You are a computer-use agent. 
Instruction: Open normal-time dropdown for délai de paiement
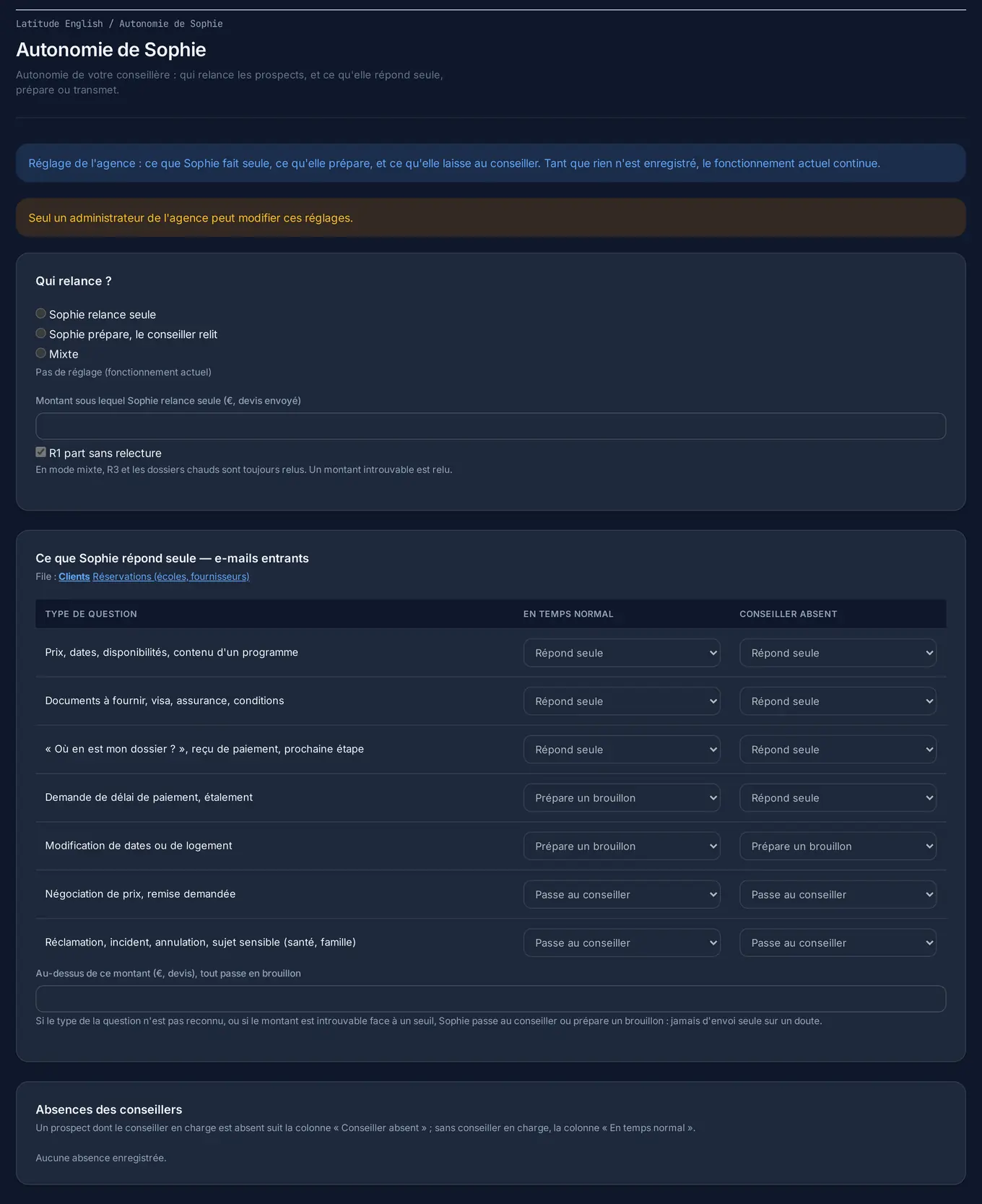pyautogui.click(x=622, y=798)
